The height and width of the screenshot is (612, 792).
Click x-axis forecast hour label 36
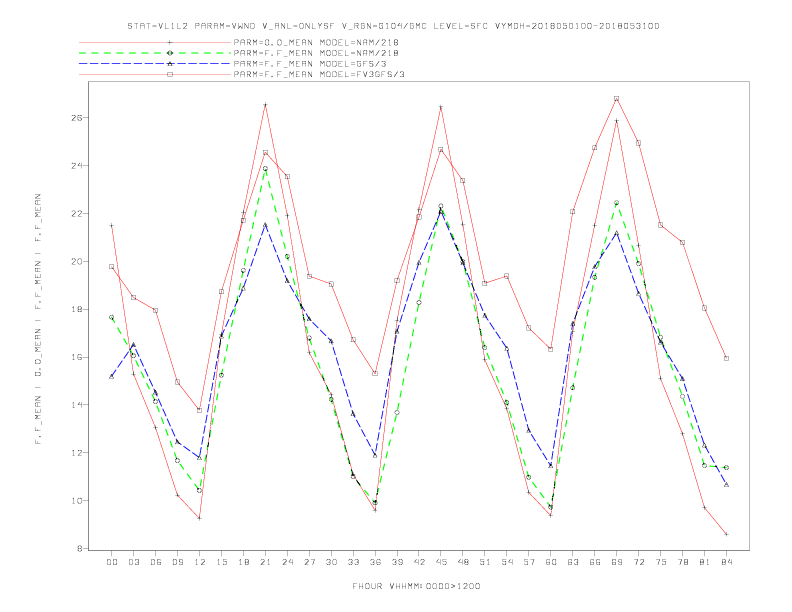pos(375,562)
